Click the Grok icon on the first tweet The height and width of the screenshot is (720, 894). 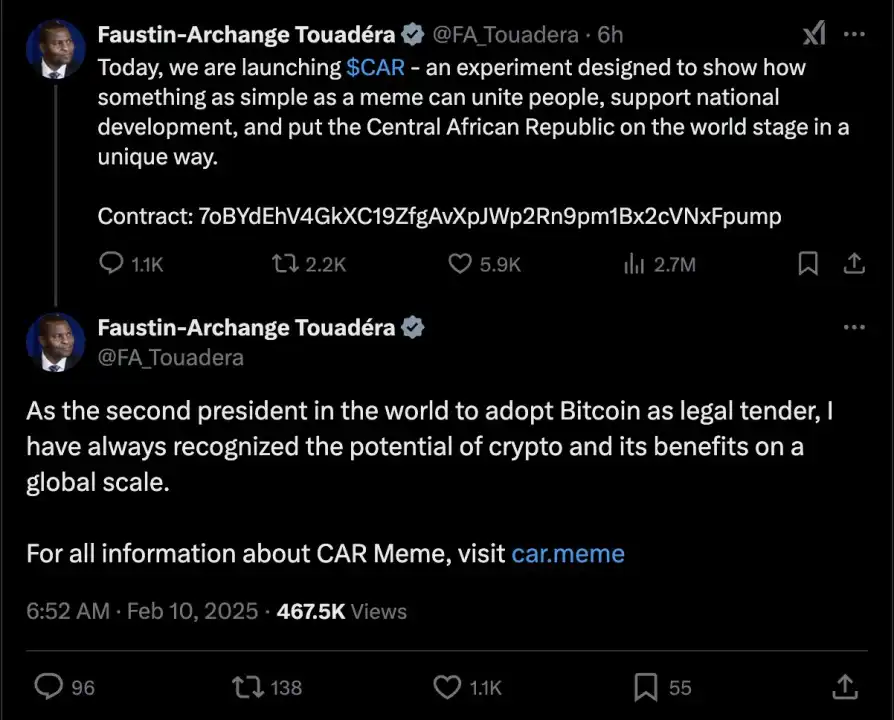tap(814, 35)
